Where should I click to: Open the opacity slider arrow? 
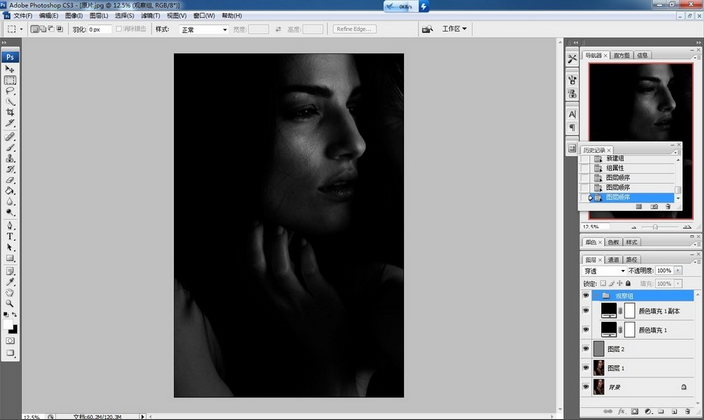click(678, 270)
